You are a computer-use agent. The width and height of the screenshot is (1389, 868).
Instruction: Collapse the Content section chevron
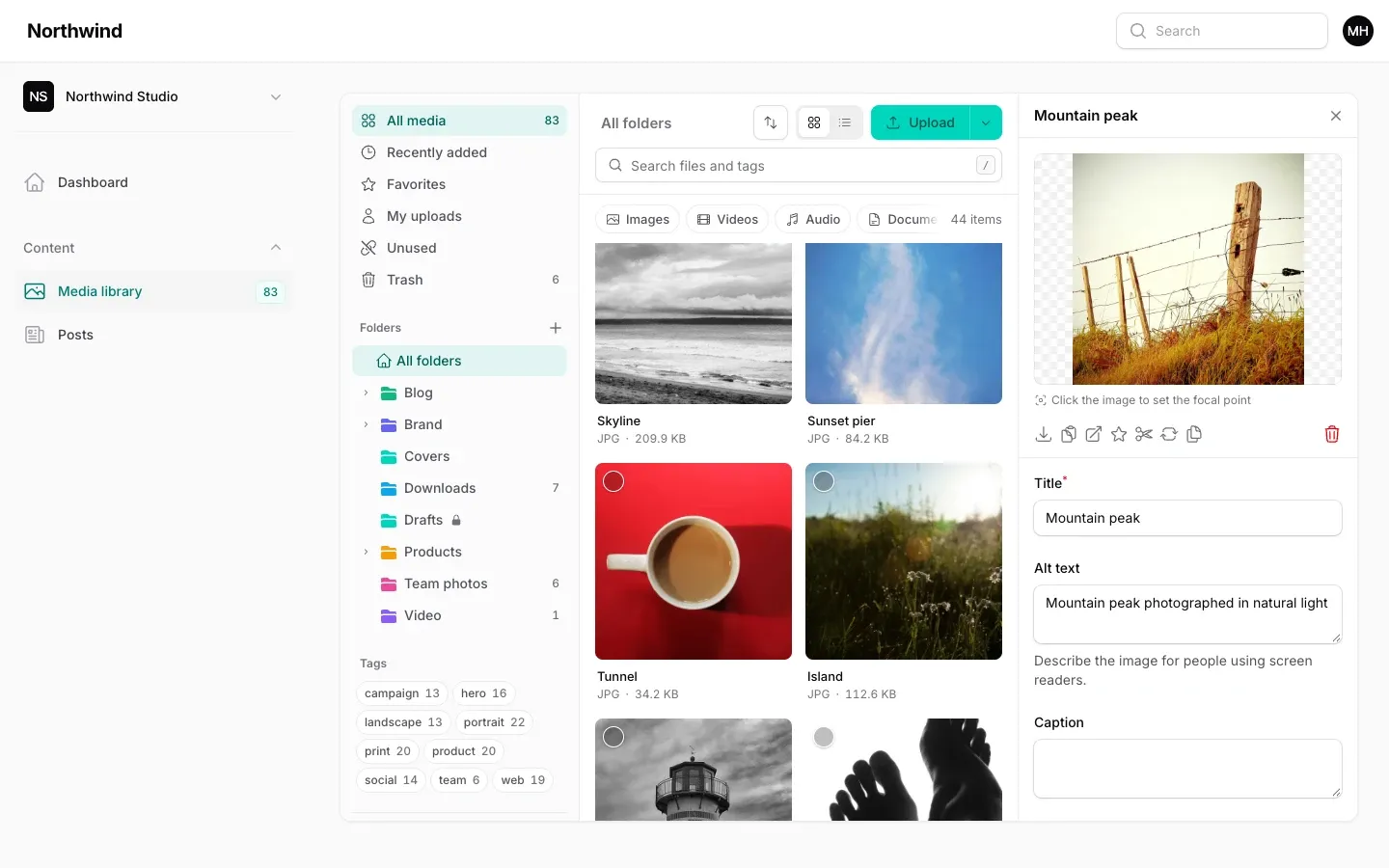coord(276,248)
